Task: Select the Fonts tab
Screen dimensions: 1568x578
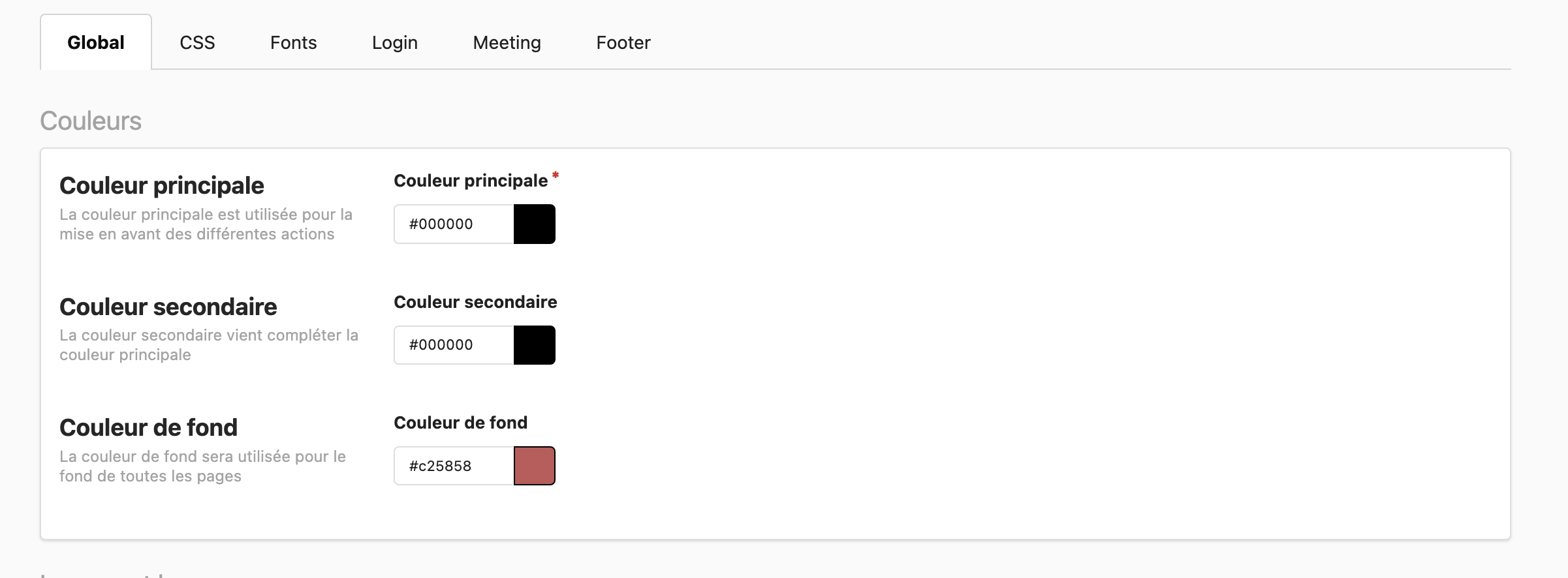Action: [x=293, y=43]
